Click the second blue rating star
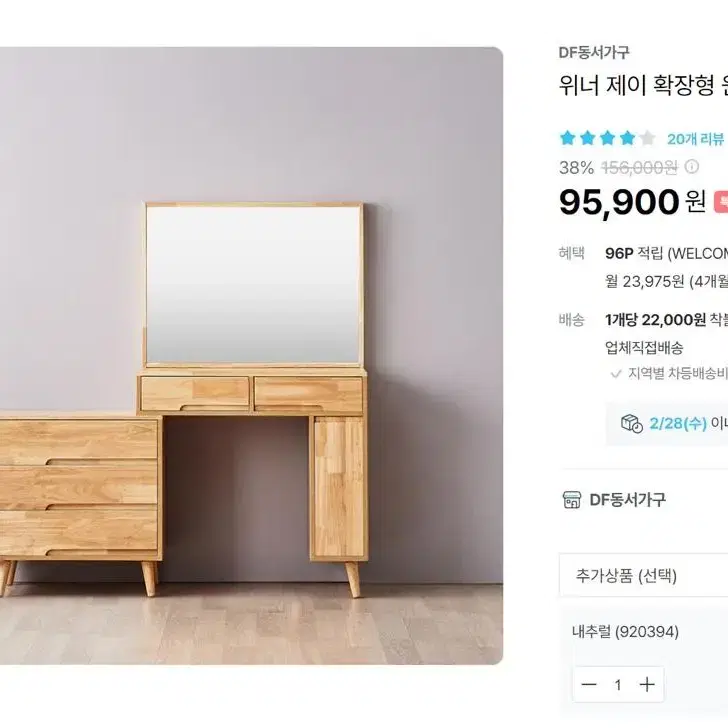The height and width of the screenshot is (728, 728). (587, 138)
